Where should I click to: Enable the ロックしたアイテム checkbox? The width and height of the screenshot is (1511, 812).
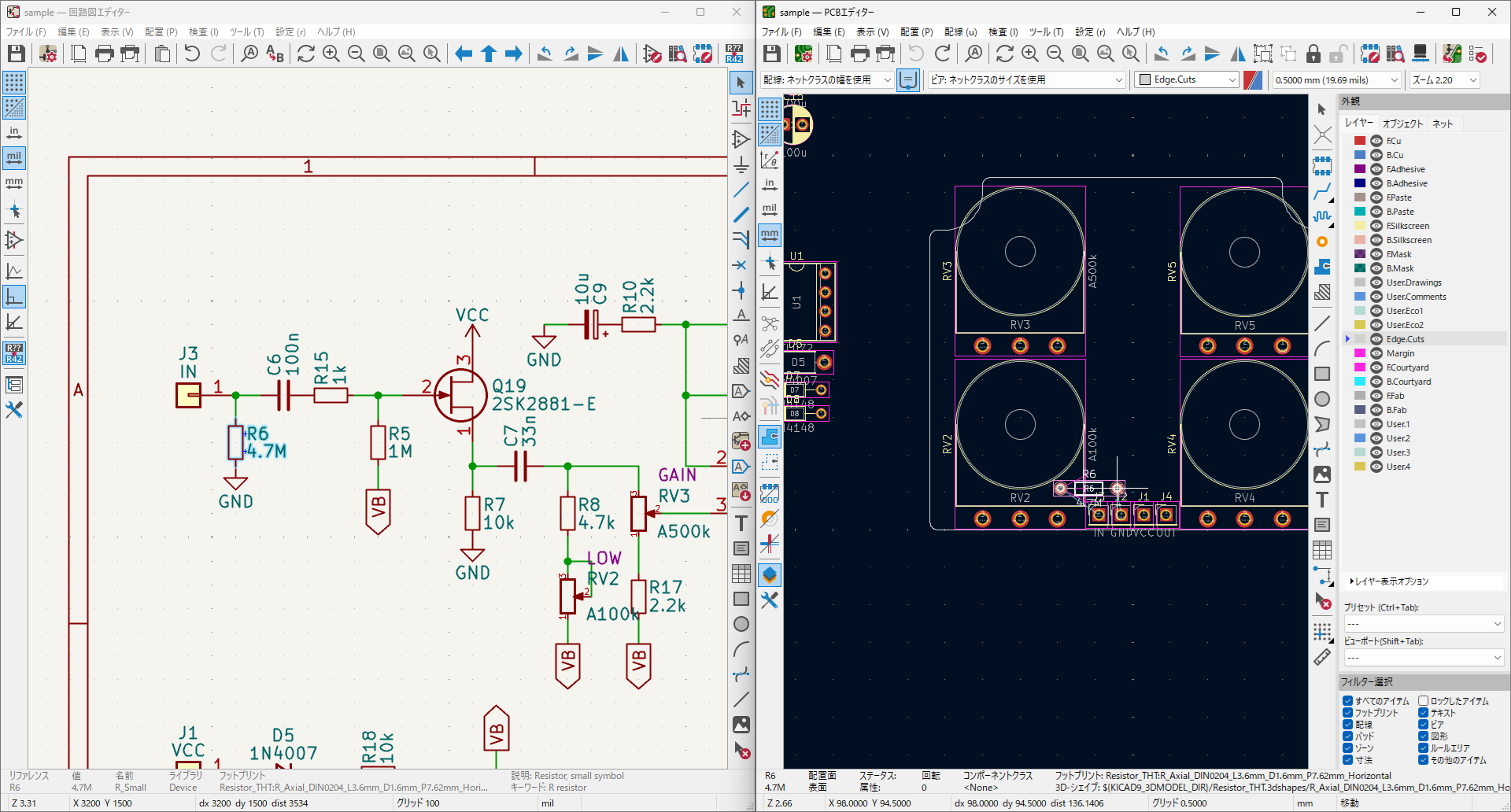click(1423, 701)
